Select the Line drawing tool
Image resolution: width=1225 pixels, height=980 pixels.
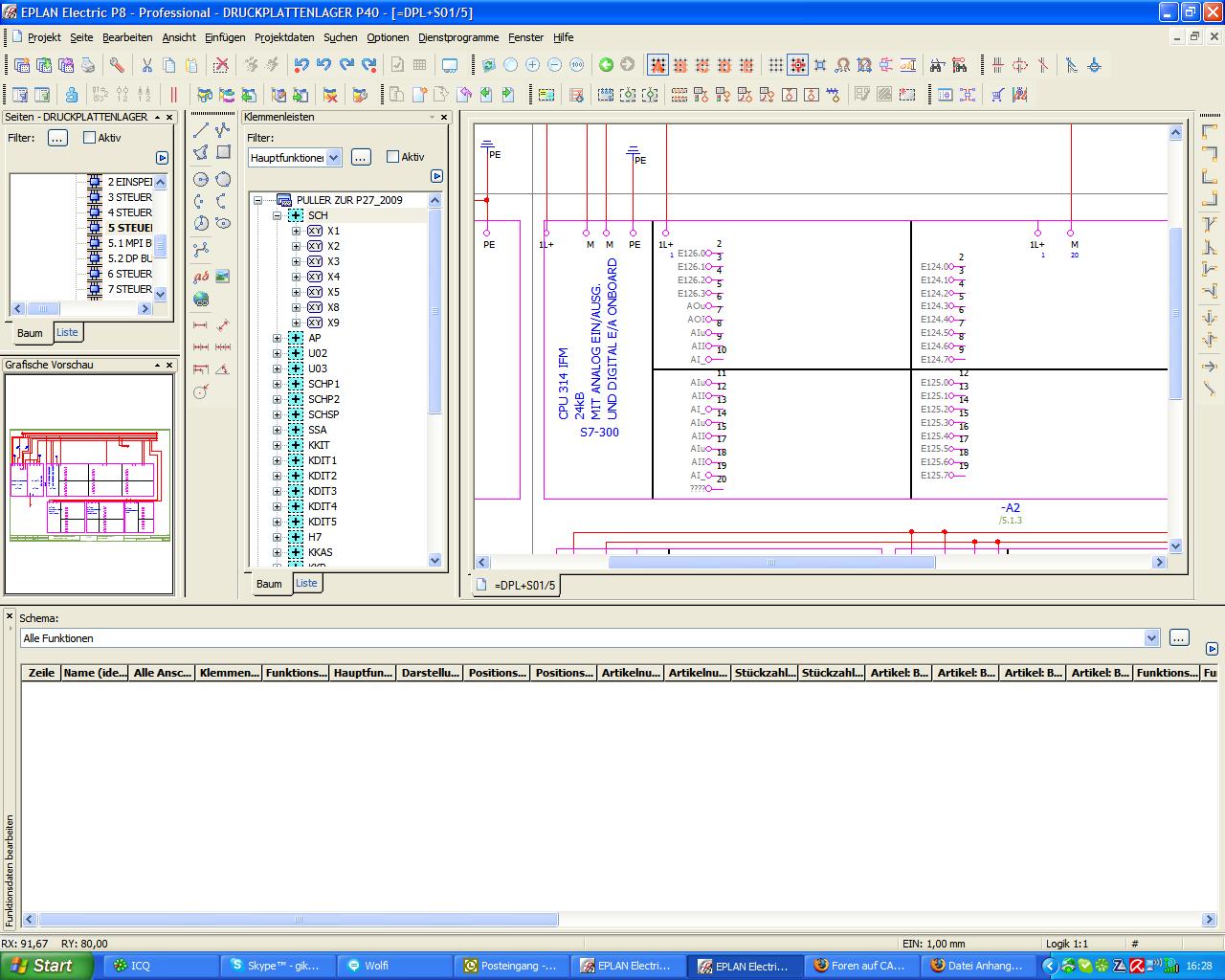coord(201,130)
